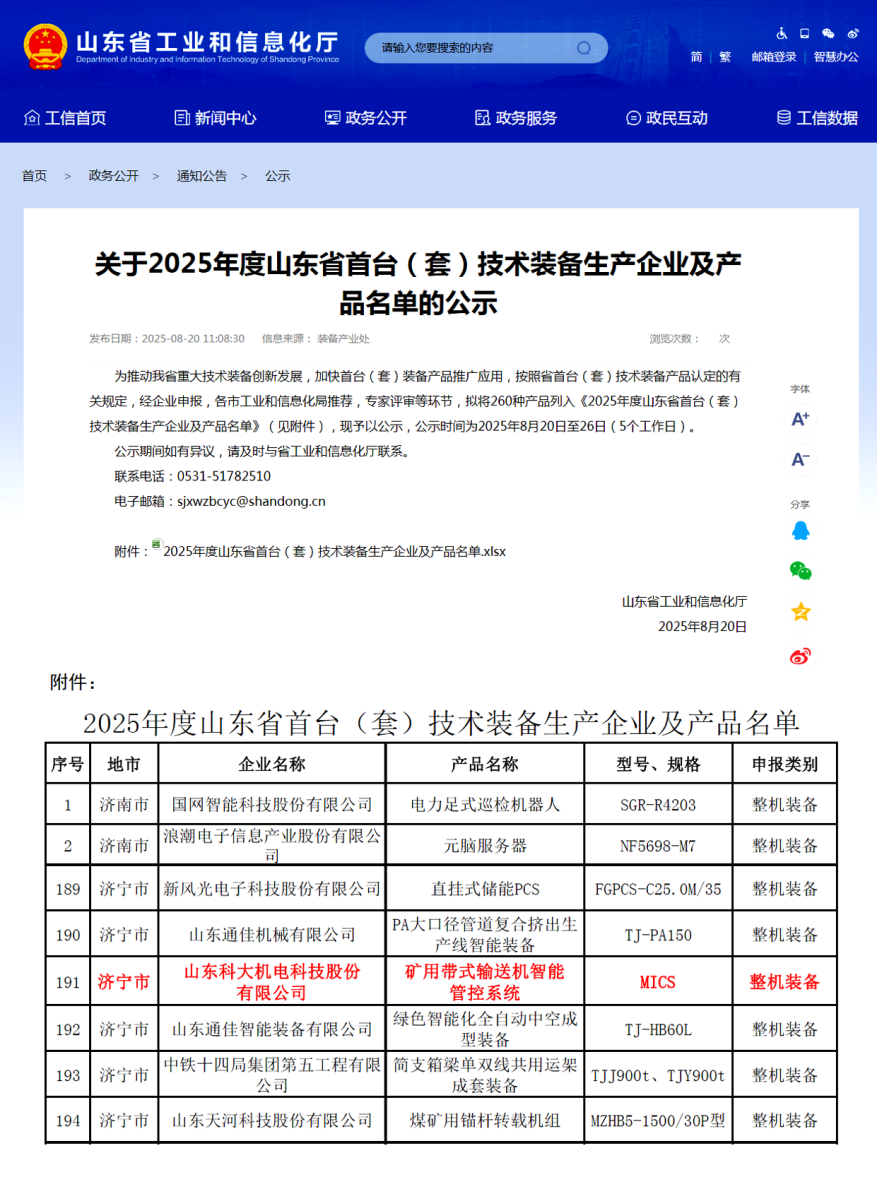Open the 工信数据 navigation menu
This screenshot has height=1182, width=877.
coord(817,118)
